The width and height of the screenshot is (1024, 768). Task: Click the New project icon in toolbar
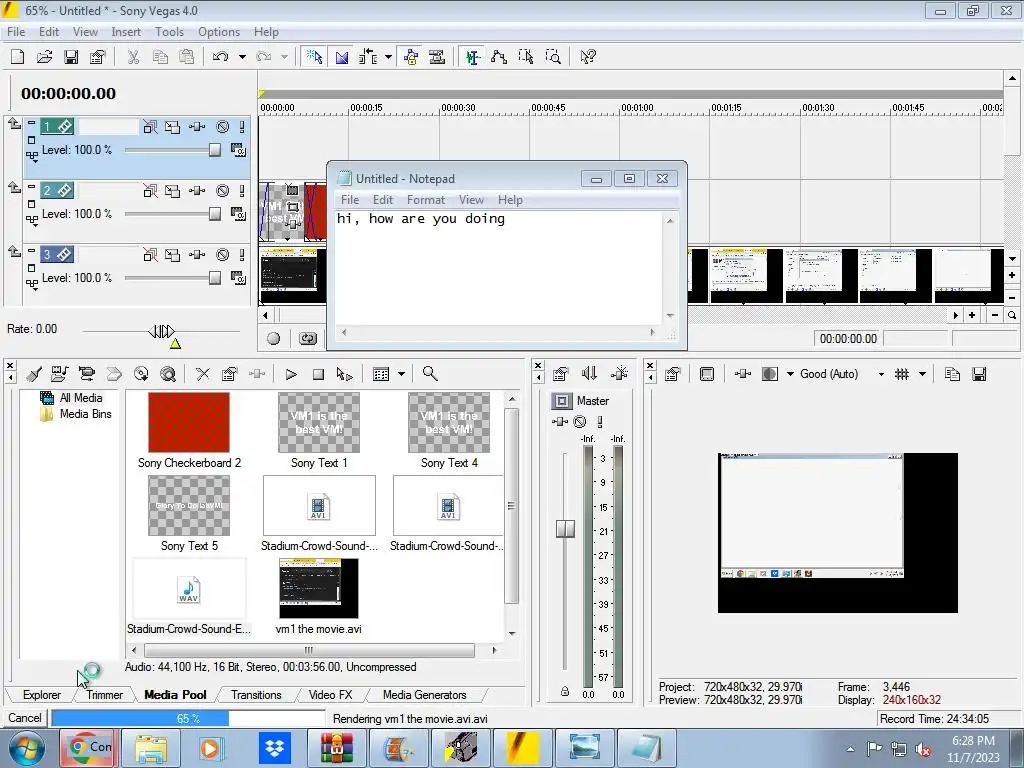18,57
